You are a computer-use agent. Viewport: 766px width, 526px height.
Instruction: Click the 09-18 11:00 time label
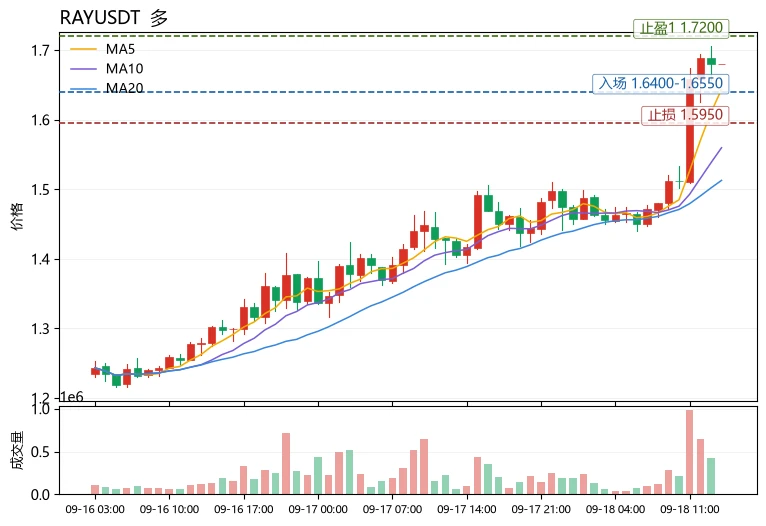pyautogui.click(x=690, y=509)
